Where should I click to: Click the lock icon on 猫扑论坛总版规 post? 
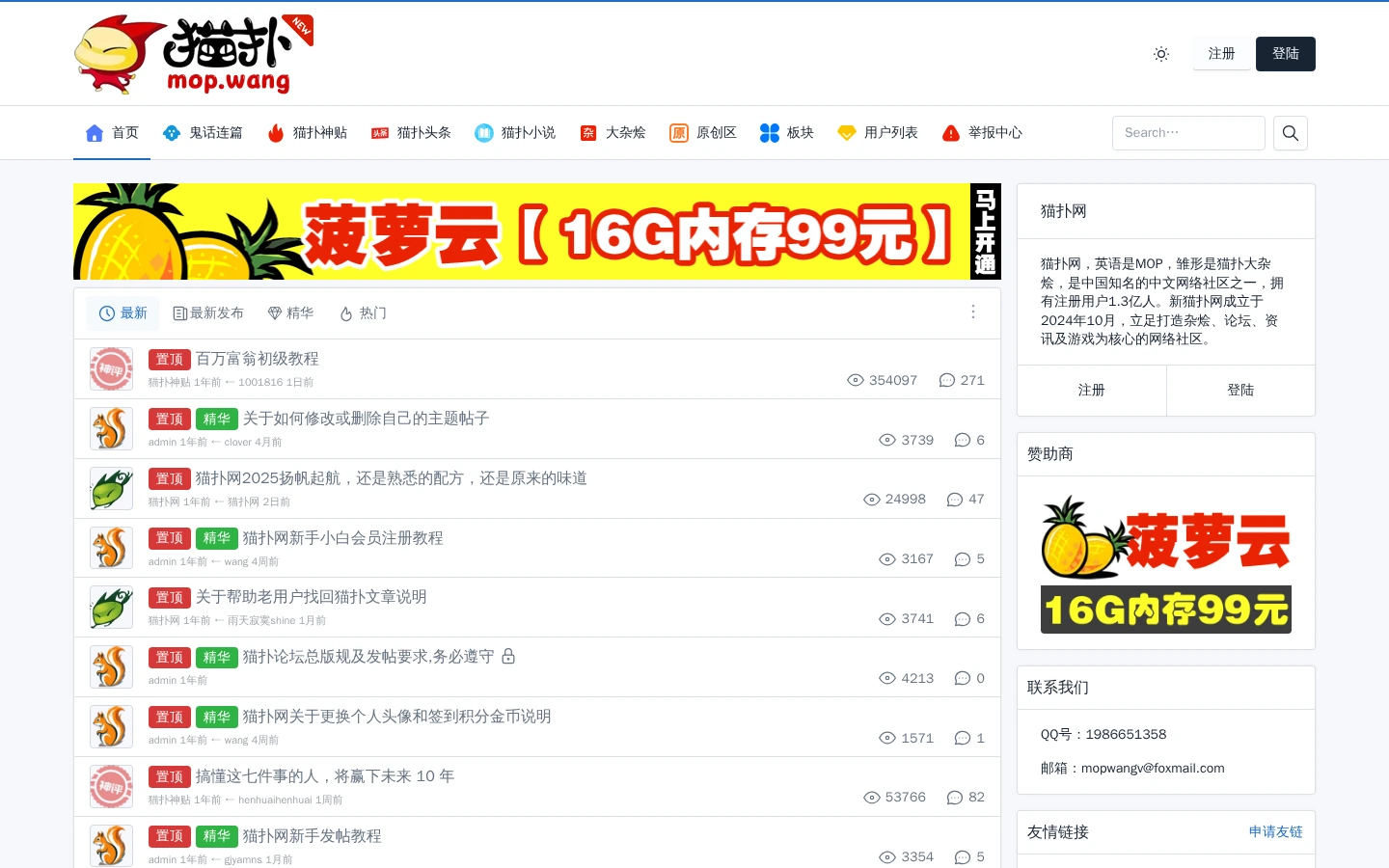pos(508,656)
